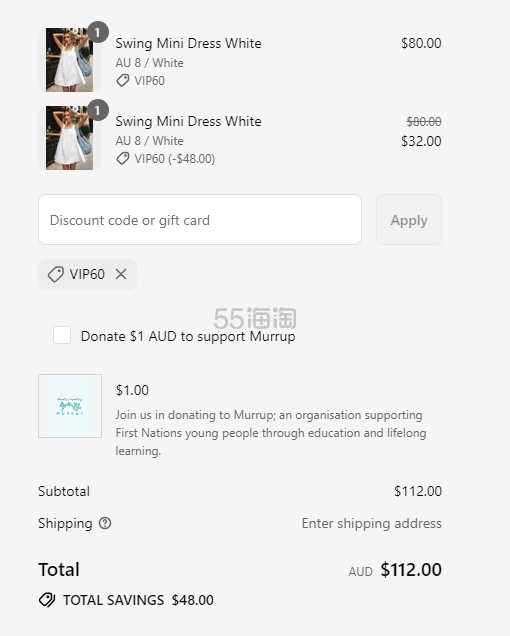Open the first Swing Mini Dress thumbnail

(x=69, y=60)
